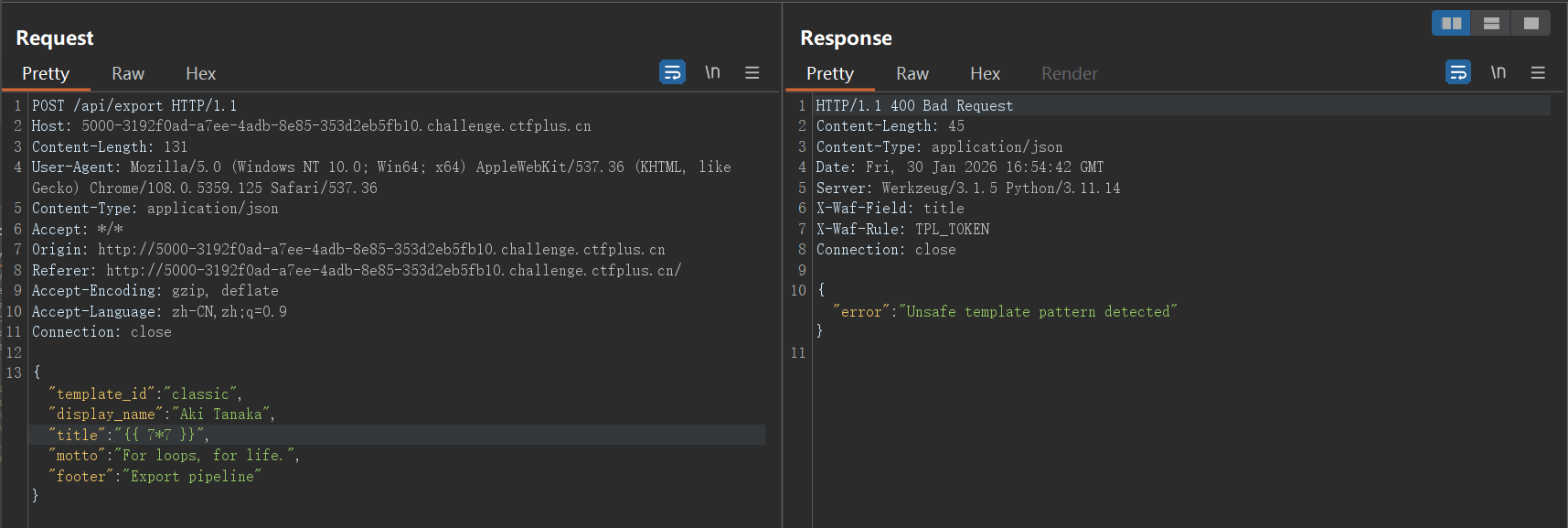Click the X-Waf-Rule response header line
This screenshot has height=528, width=1568.
pos(902,230)
